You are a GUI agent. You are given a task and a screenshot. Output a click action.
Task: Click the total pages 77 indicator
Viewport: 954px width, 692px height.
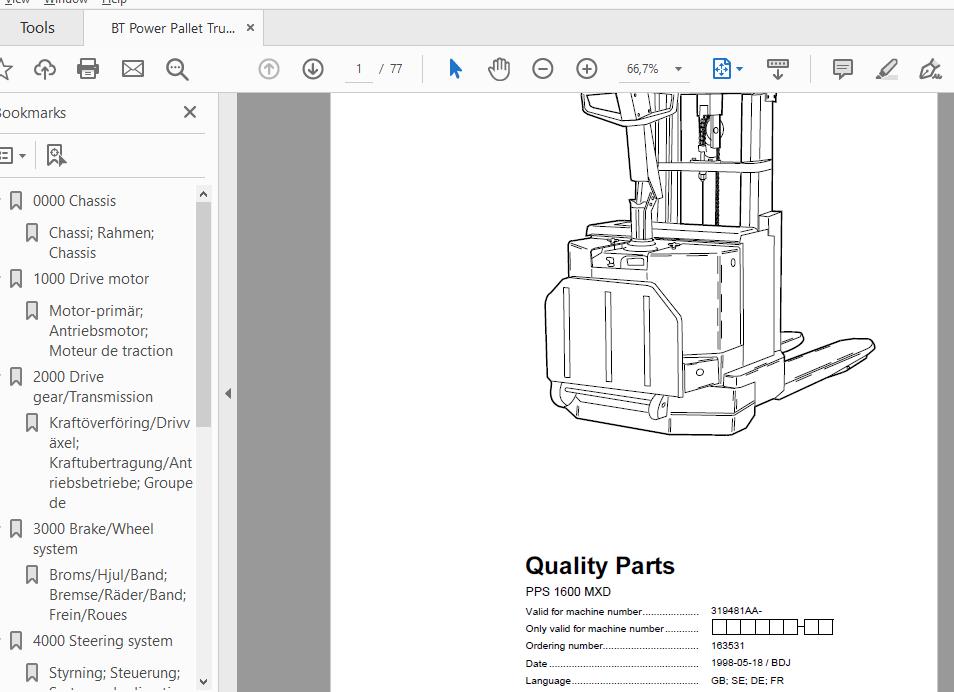(396, 69)
